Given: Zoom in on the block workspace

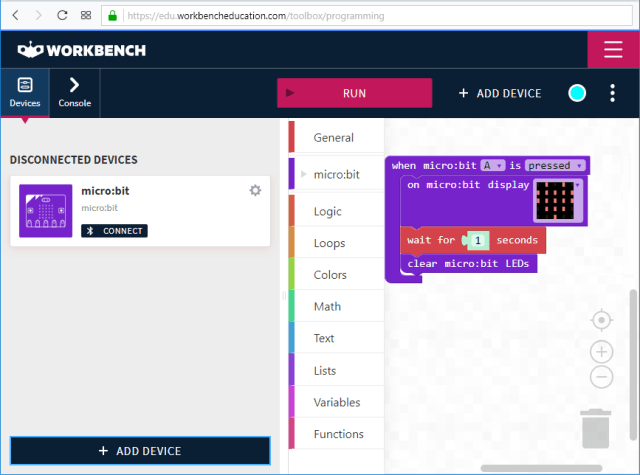Looking at the screenshot, I should [601, 351].
